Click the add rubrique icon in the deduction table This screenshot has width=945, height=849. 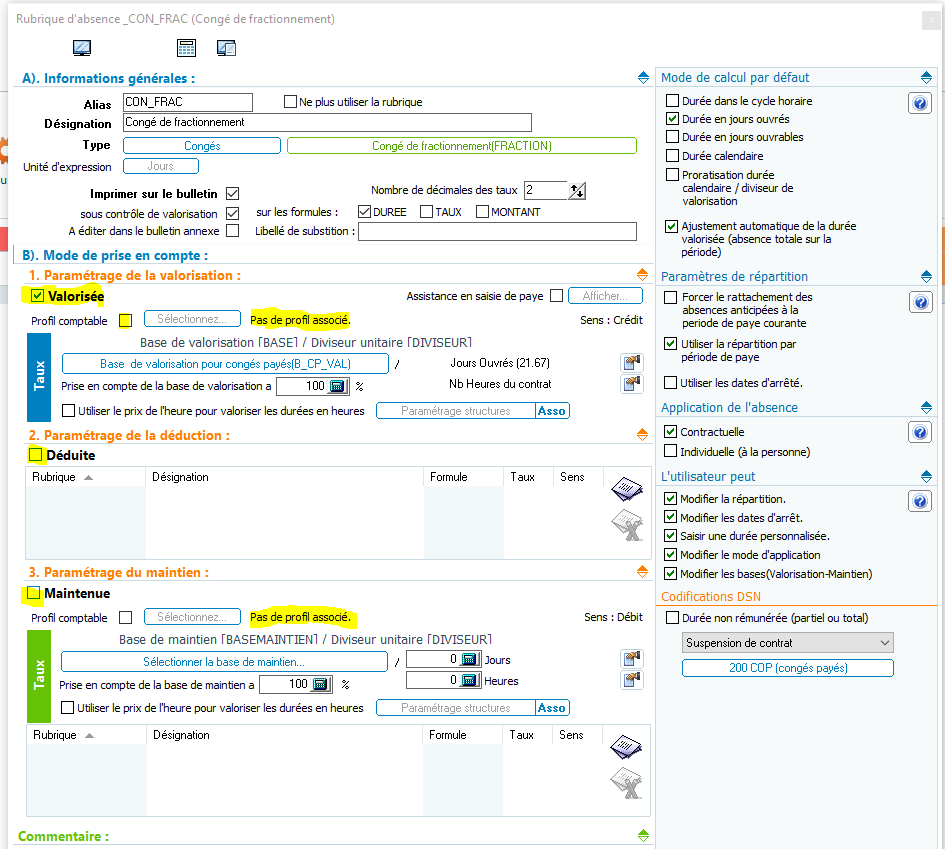pyautogui.click(x=626, y=490)
